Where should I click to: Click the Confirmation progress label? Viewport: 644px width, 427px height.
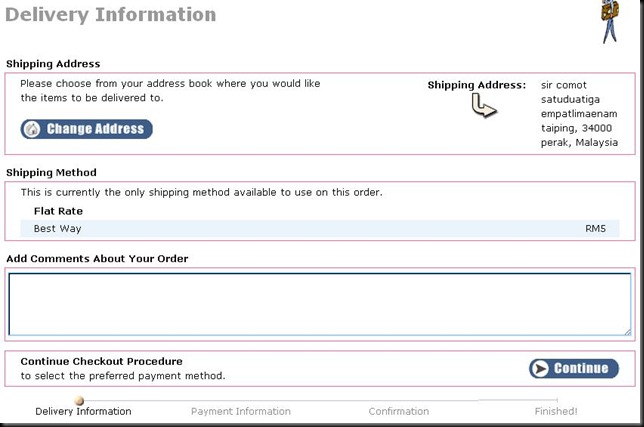pos(399,411)
